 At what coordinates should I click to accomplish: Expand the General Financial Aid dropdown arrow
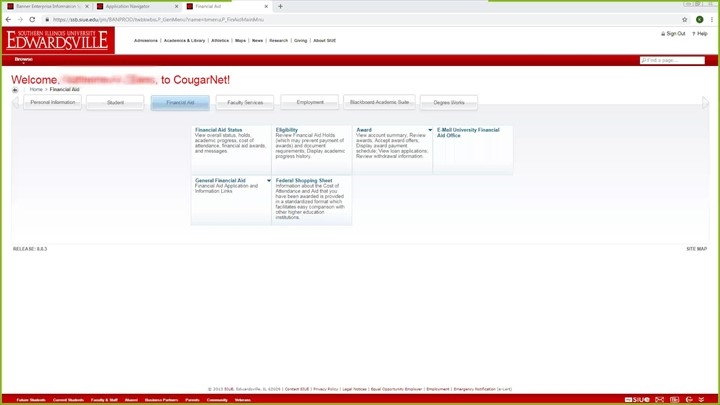268,181
